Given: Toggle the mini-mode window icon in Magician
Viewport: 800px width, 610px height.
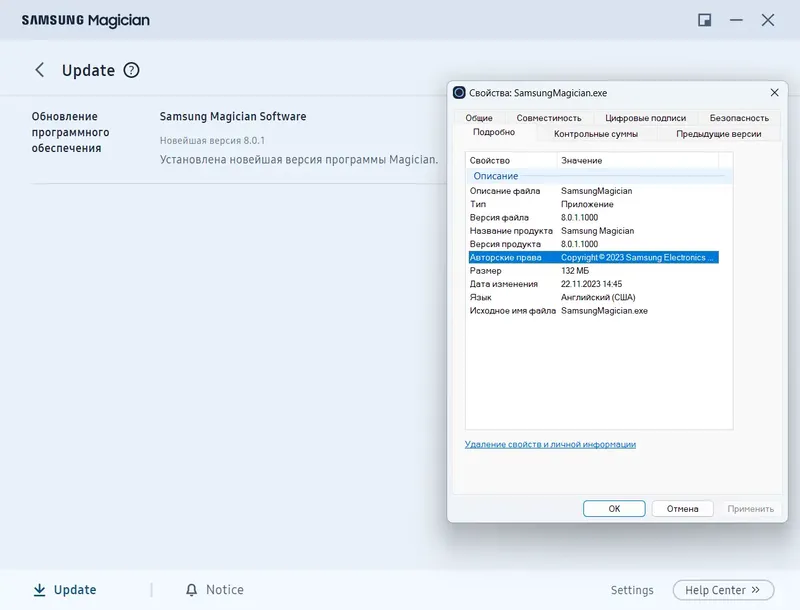Looking at the screenshot, I should (x=705, y=20).
